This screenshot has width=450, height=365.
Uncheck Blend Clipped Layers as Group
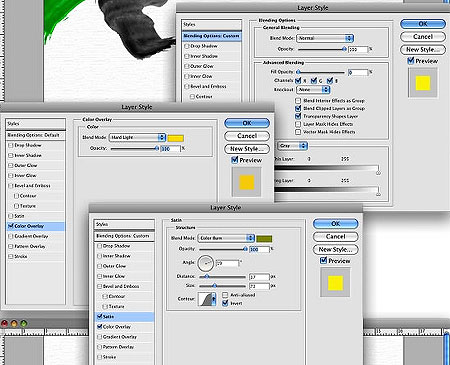tap(298, 108)
